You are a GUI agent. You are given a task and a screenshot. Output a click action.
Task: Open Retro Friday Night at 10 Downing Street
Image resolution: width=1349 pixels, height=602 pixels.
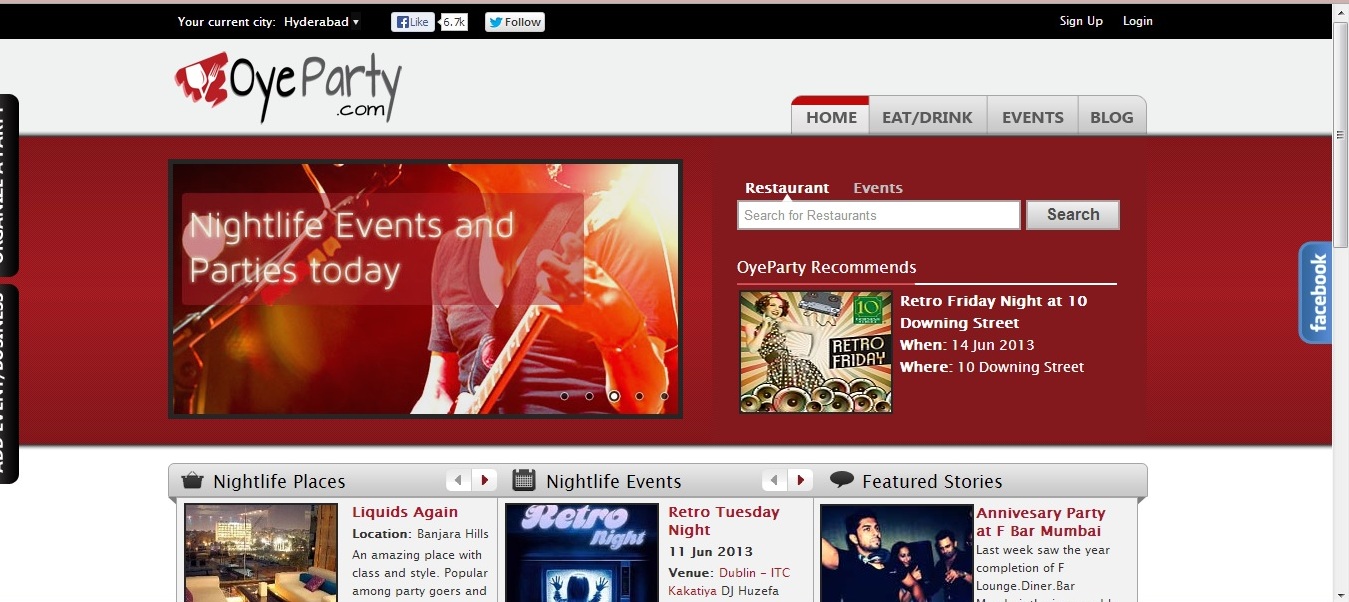pos(993,312)
